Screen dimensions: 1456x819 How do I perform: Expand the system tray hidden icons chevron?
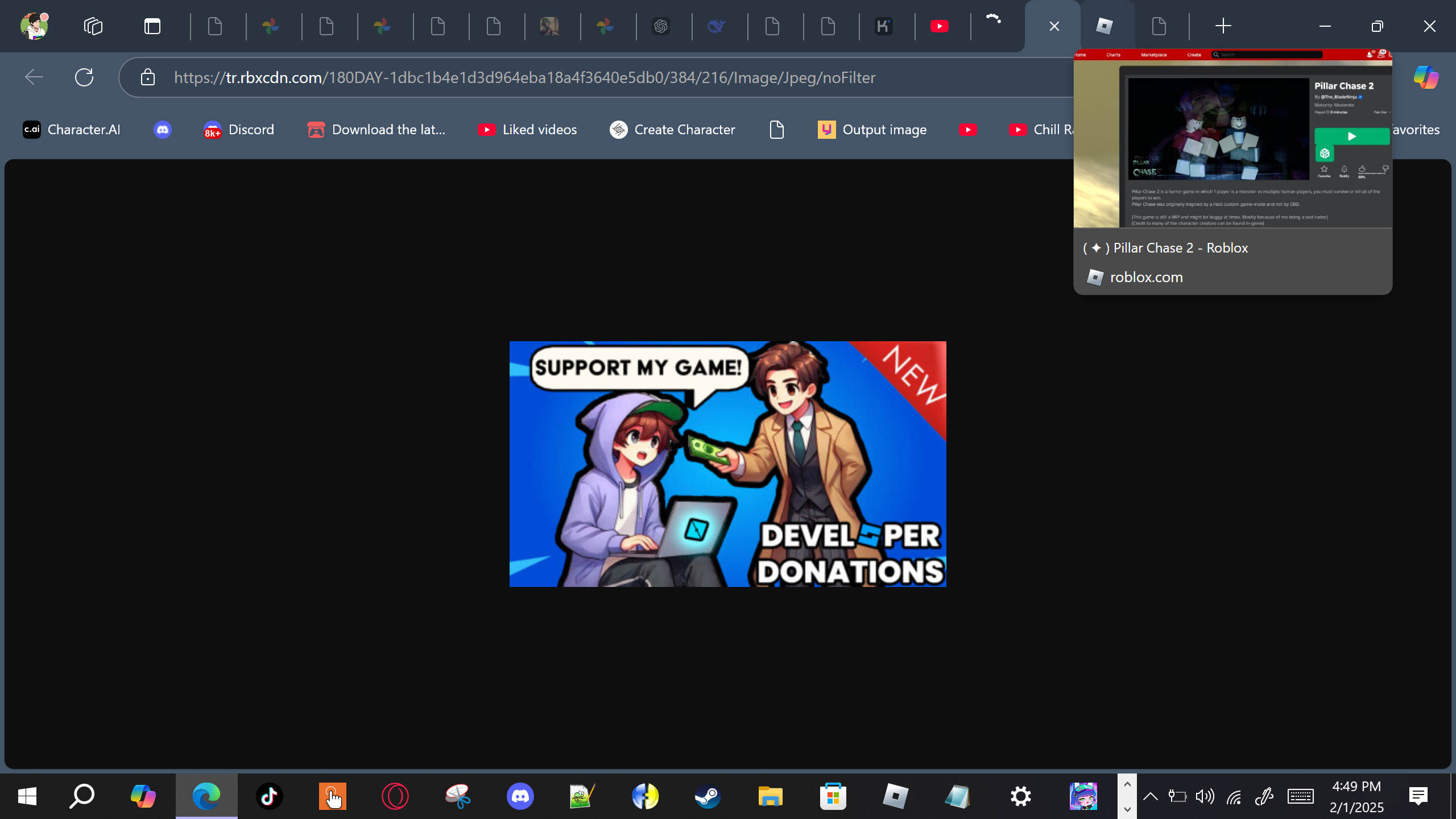point(1150,796)
